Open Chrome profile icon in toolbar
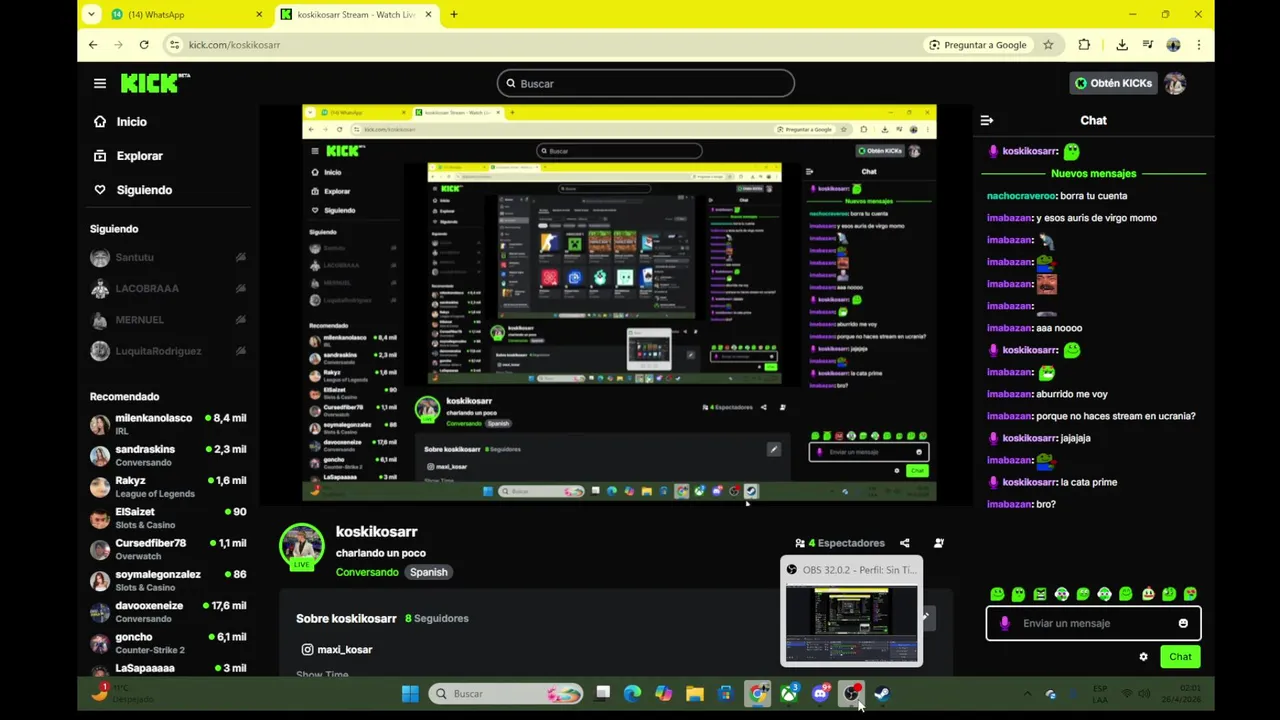 click(1173, 45)
